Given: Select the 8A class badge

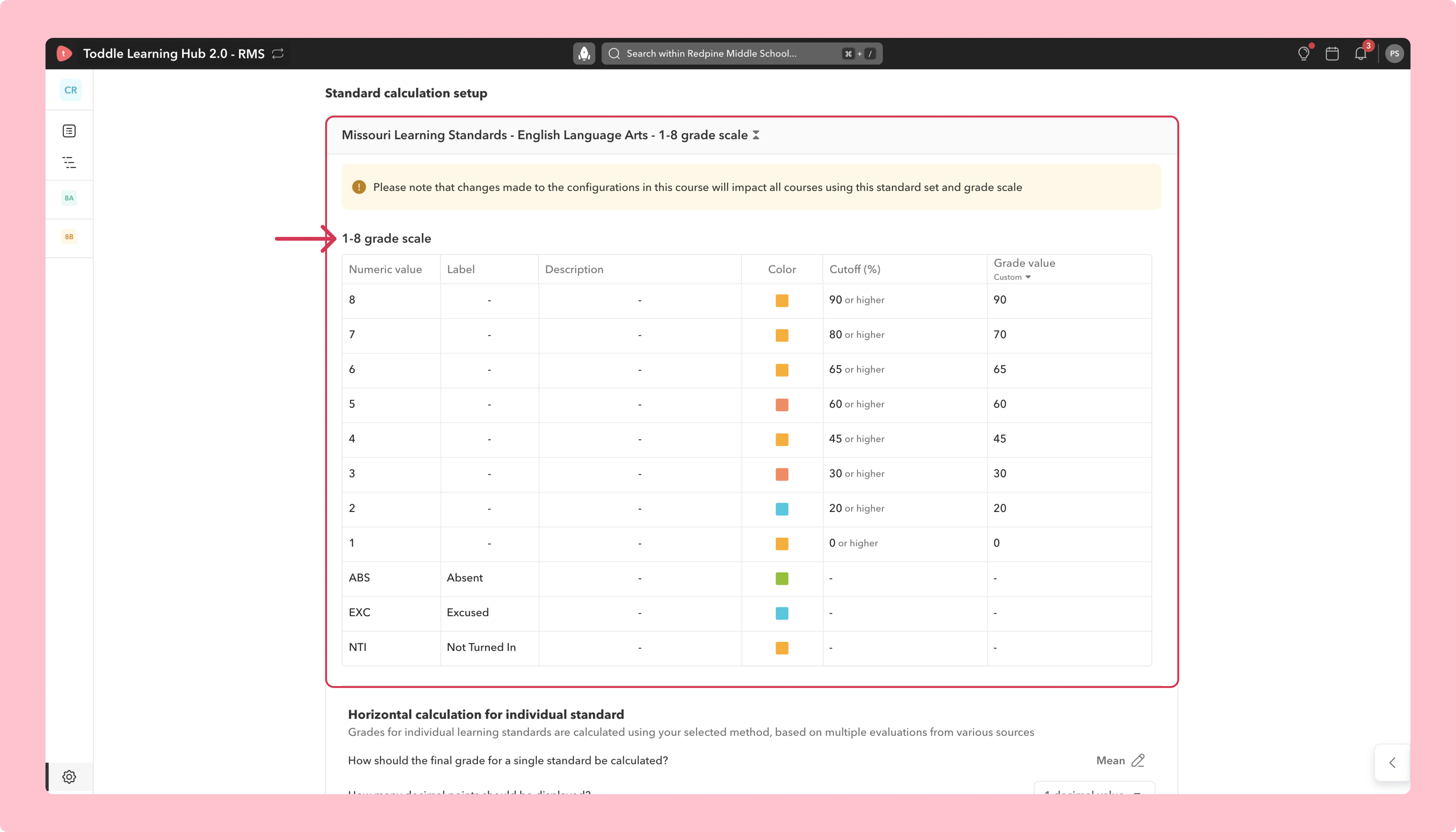Looking at the screenshot, I should click(x=69, y=198).
